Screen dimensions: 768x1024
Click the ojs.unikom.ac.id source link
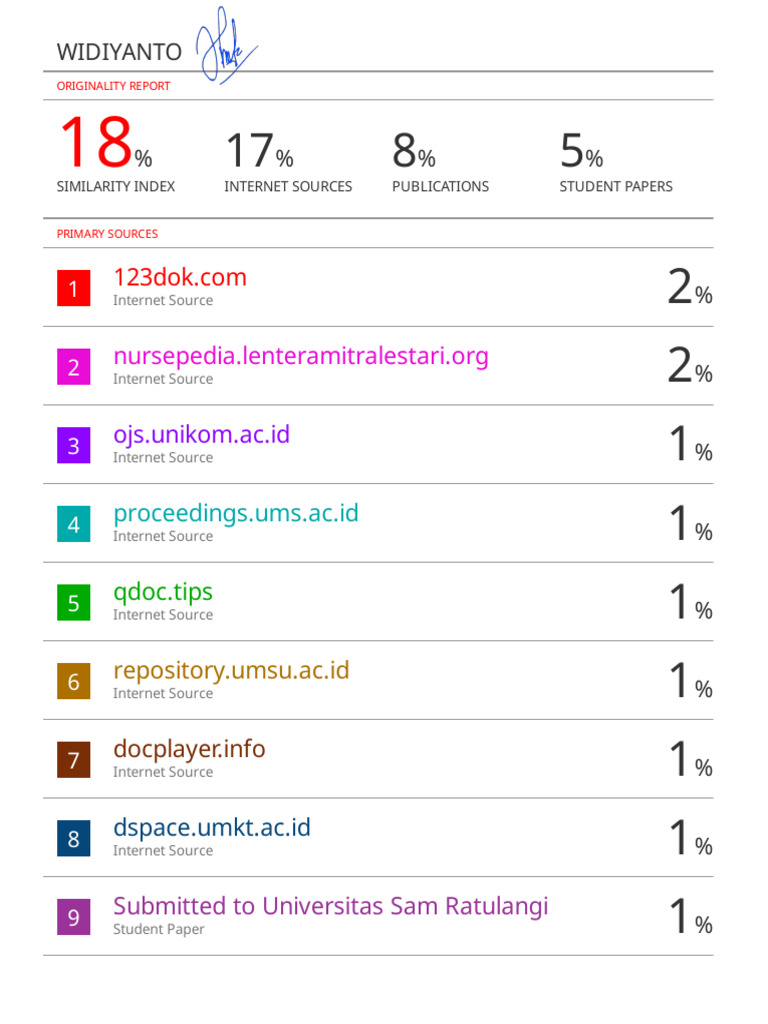pos(201,435)
